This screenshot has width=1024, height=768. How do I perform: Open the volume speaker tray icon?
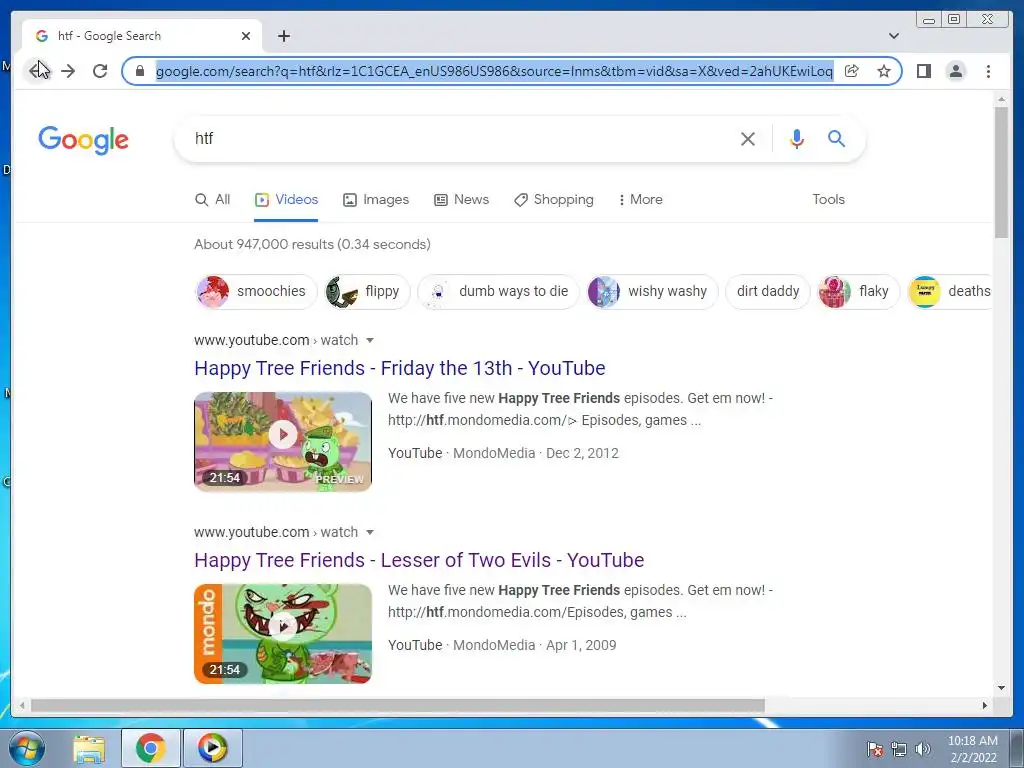point(923,749)
